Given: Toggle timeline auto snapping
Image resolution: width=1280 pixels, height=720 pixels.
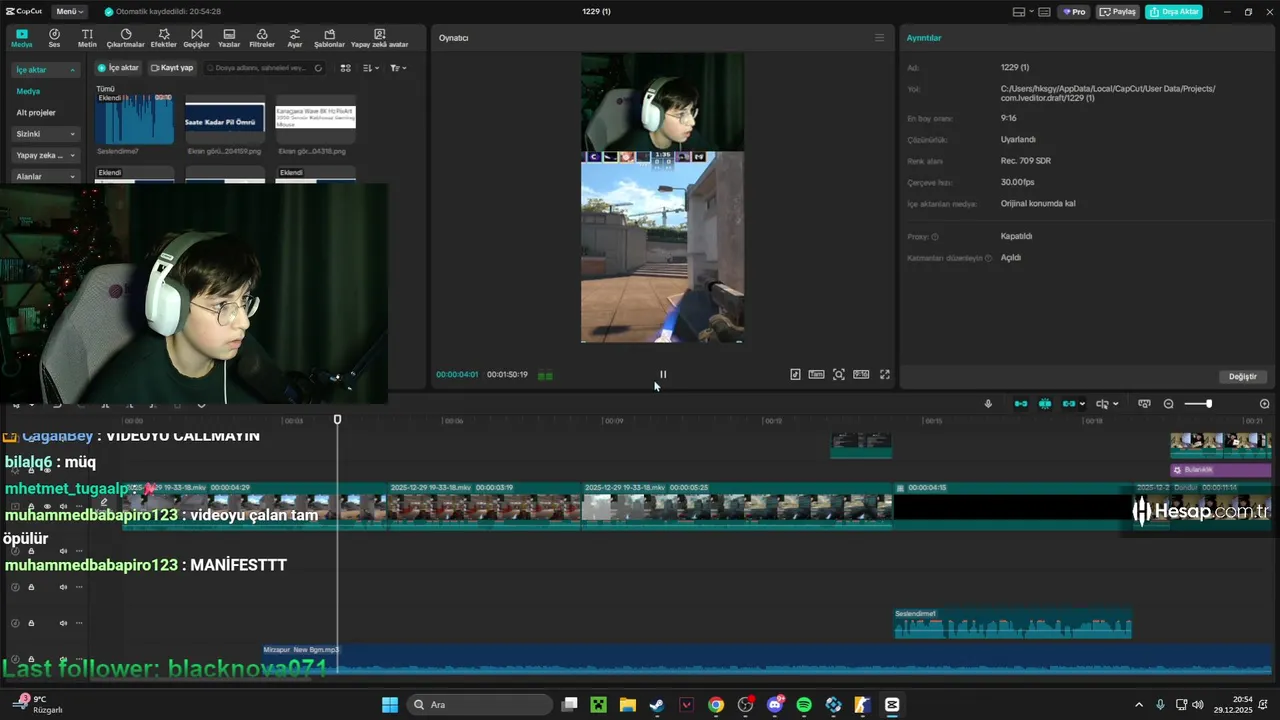Looking at the screenshot, I should (1045, 404).
